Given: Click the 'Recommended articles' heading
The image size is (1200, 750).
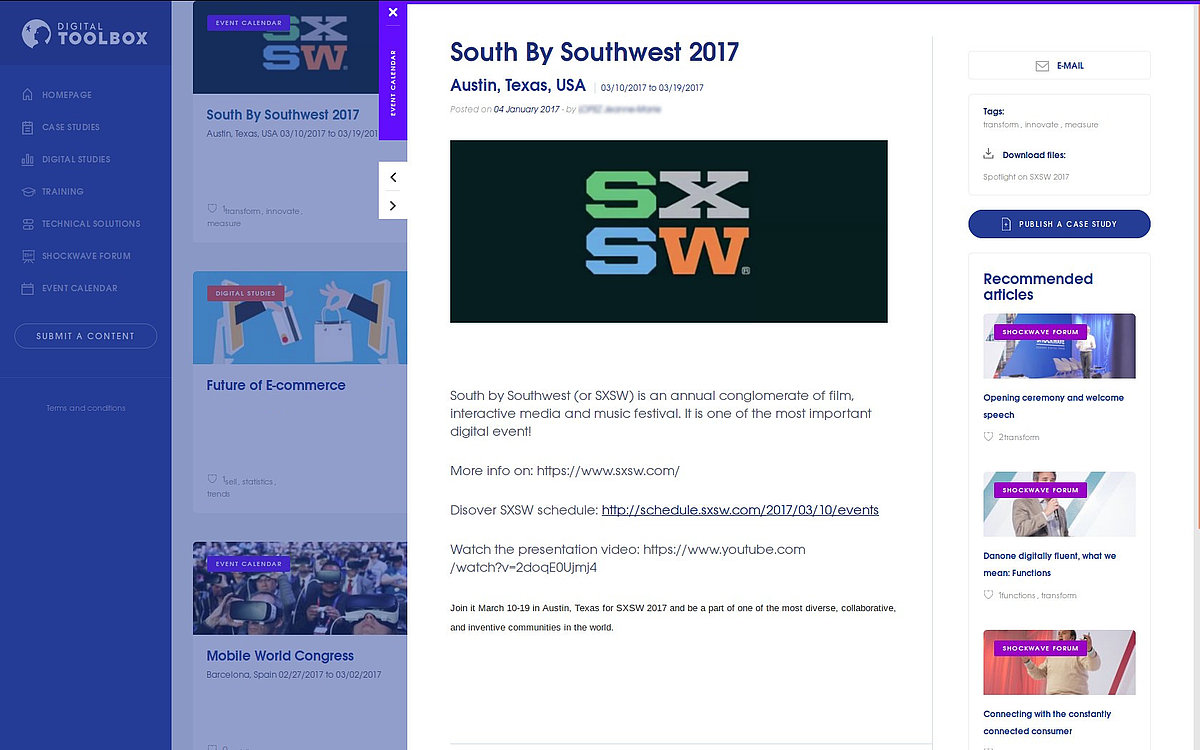Looking at the screenshot, I should pos(1038,287).
